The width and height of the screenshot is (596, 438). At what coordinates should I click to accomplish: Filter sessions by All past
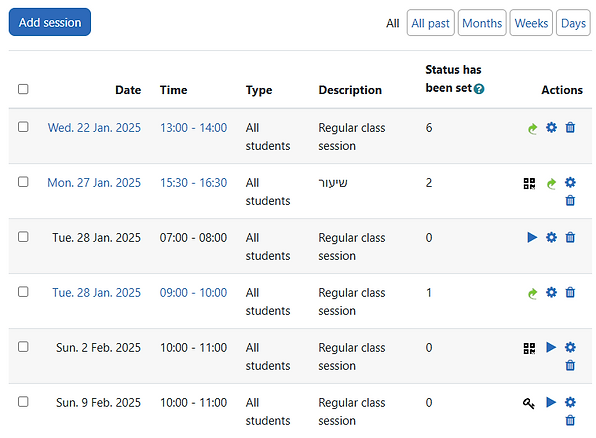coord(430,23)
